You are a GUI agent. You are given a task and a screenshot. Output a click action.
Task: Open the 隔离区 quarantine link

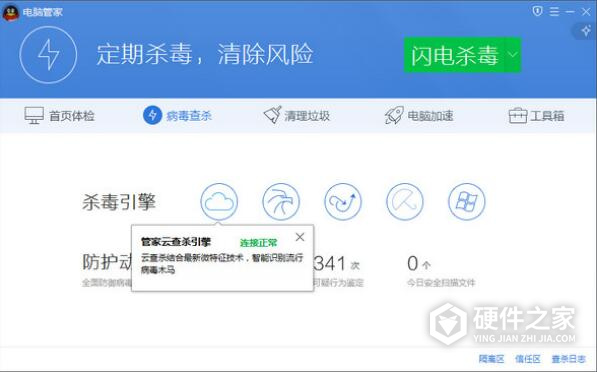[492, 359]
